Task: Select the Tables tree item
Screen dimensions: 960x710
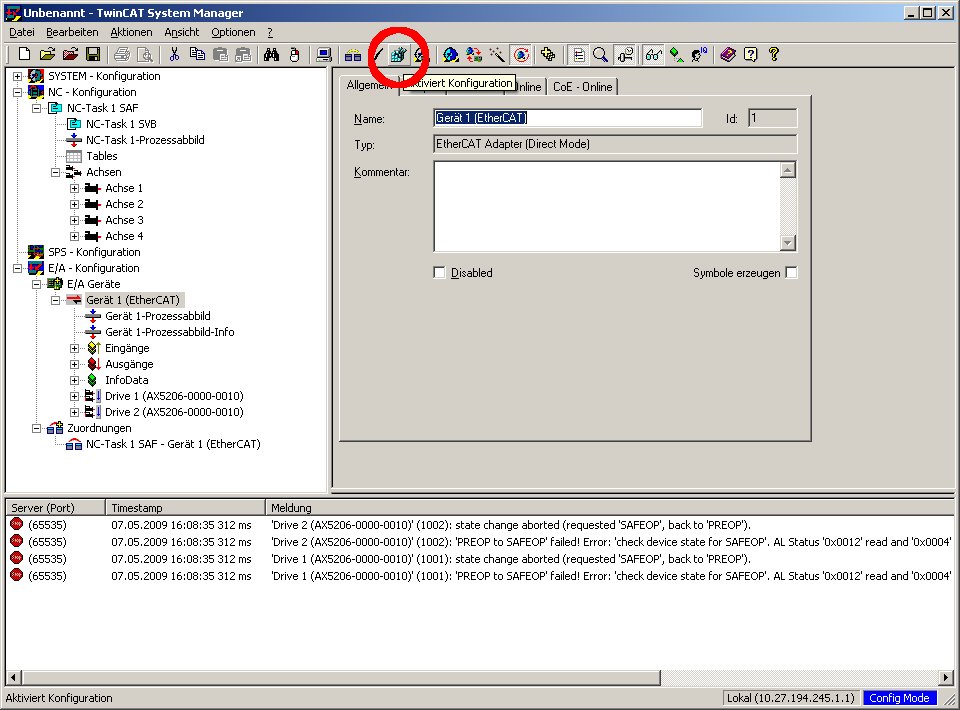Action: 102,156
